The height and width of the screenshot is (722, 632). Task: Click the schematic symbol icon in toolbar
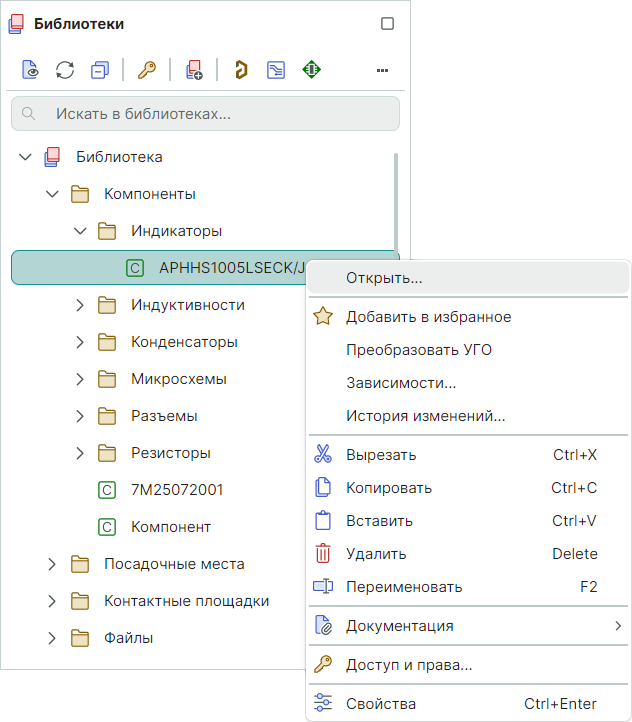pyautogui.click(x=276, y=70)
